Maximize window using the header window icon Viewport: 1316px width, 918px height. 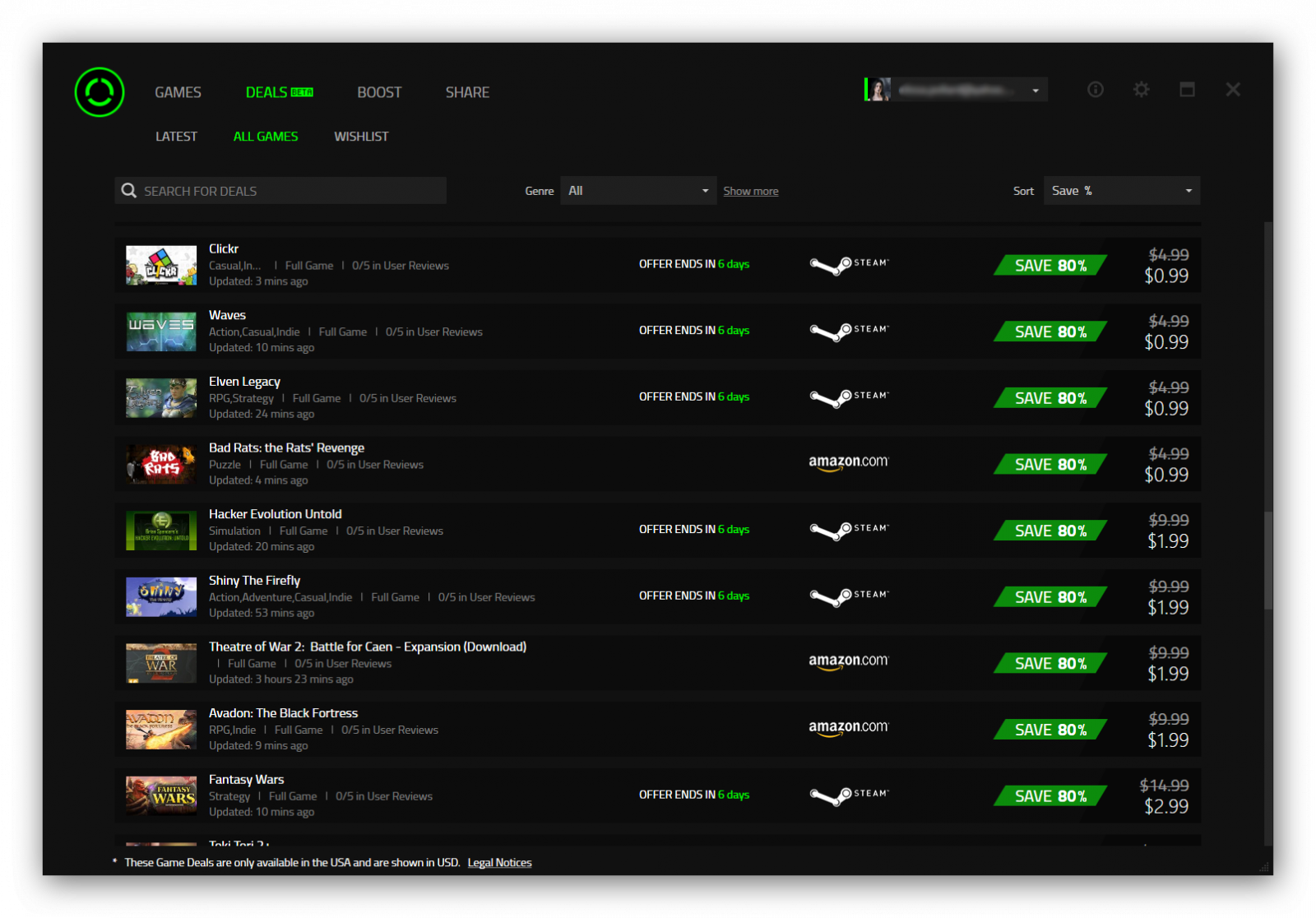(x=1187, y=90)
